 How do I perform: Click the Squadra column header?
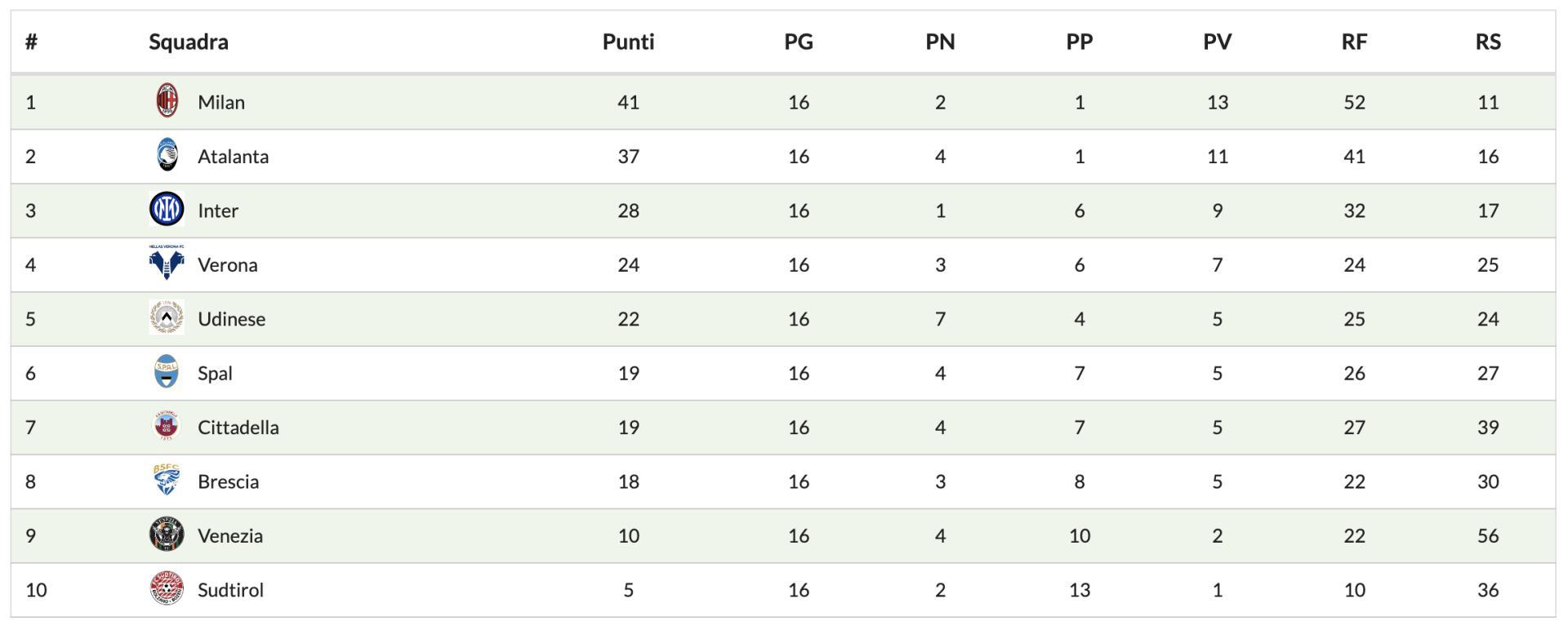189,42
